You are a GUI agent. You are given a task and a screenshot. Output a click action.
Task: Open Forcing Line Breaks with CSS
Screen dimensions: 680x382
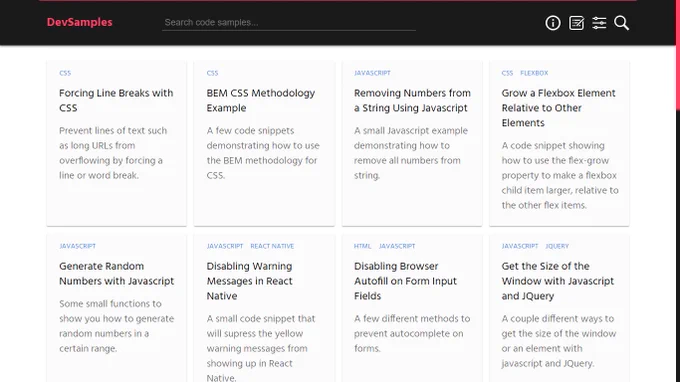(x=116, y=100)
